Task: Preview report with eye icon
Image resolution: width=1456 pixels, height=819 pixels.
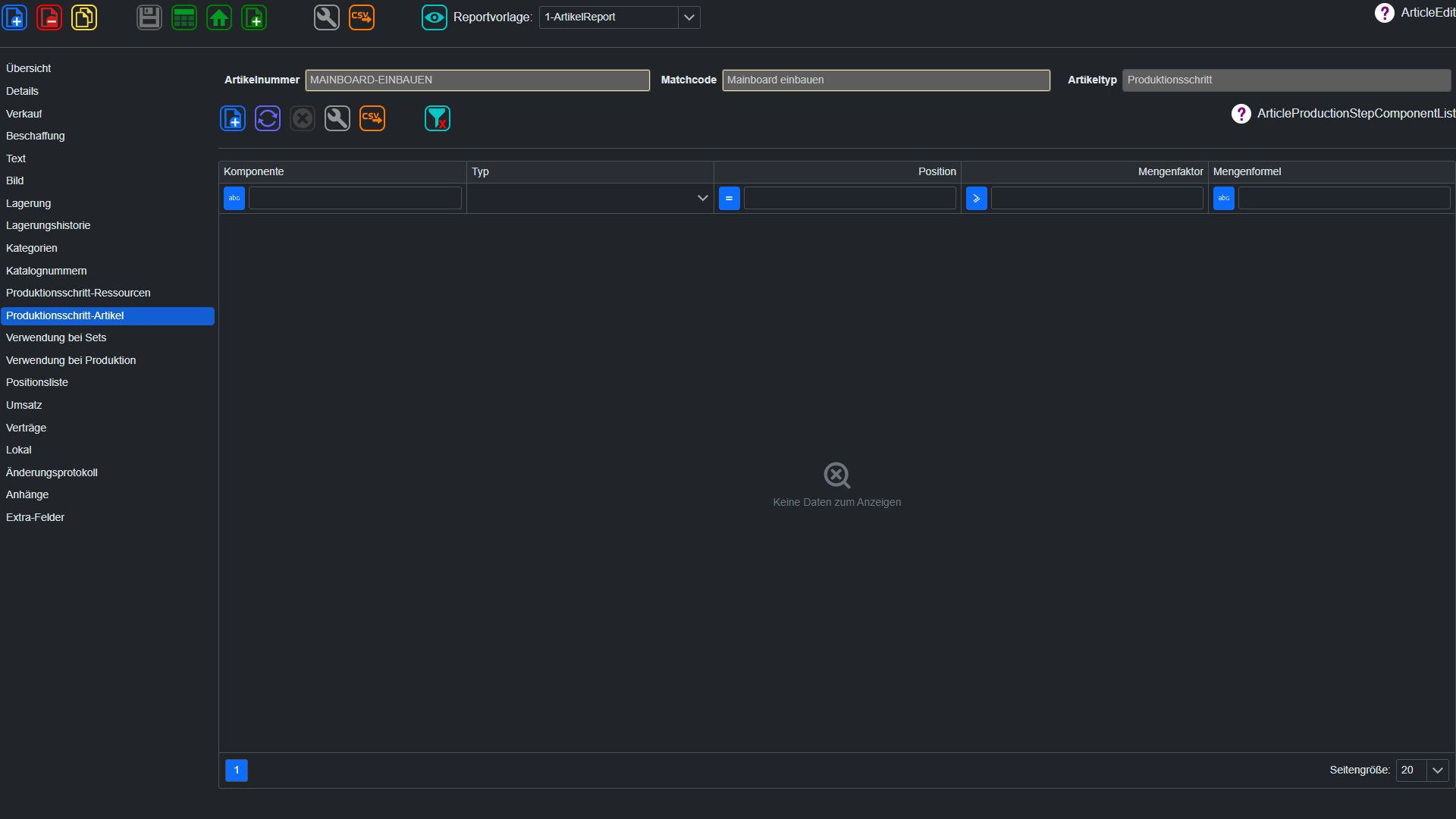Action: [x=435, y=17]
